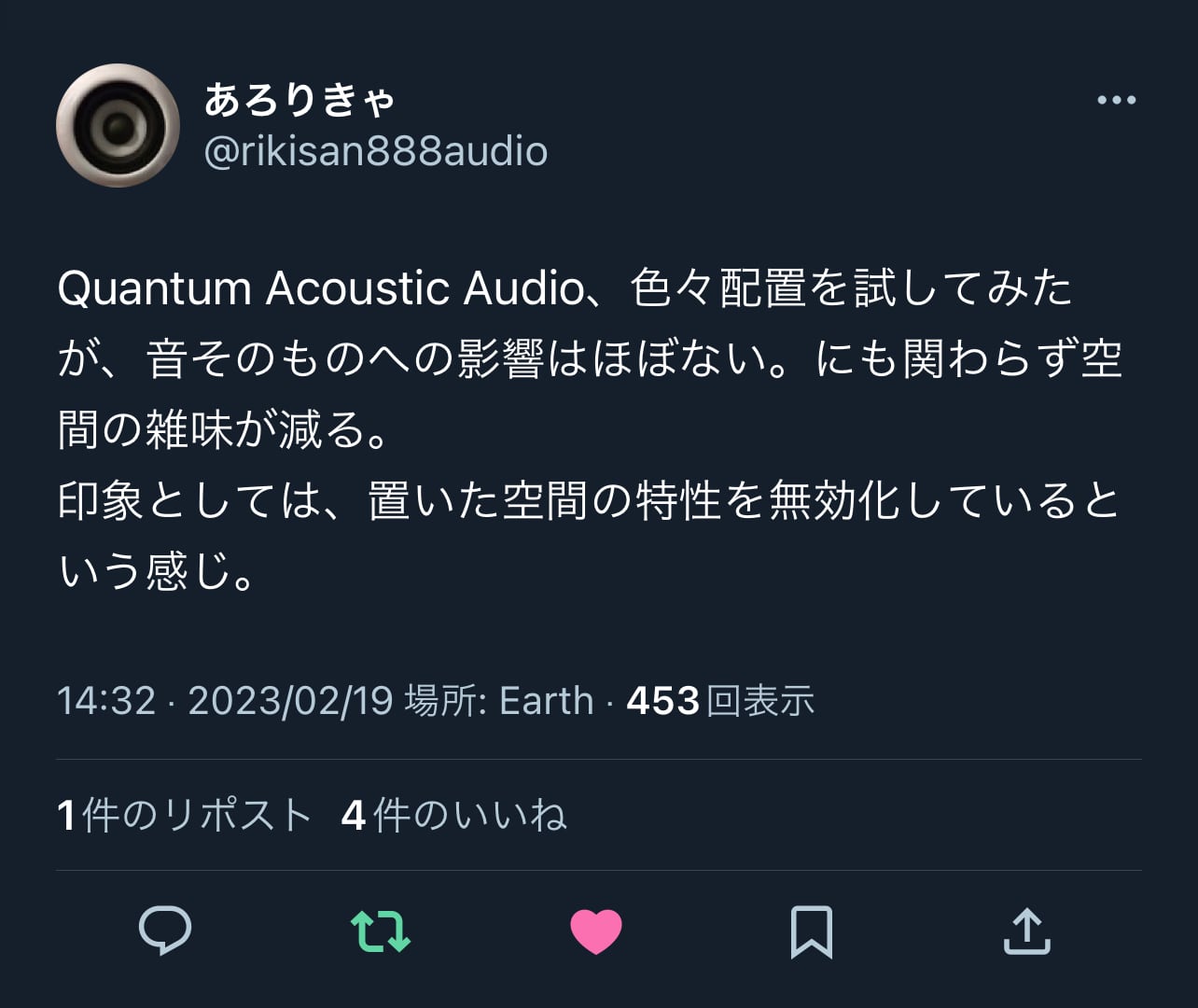Show the 4件のいいね list

point(453,815)
